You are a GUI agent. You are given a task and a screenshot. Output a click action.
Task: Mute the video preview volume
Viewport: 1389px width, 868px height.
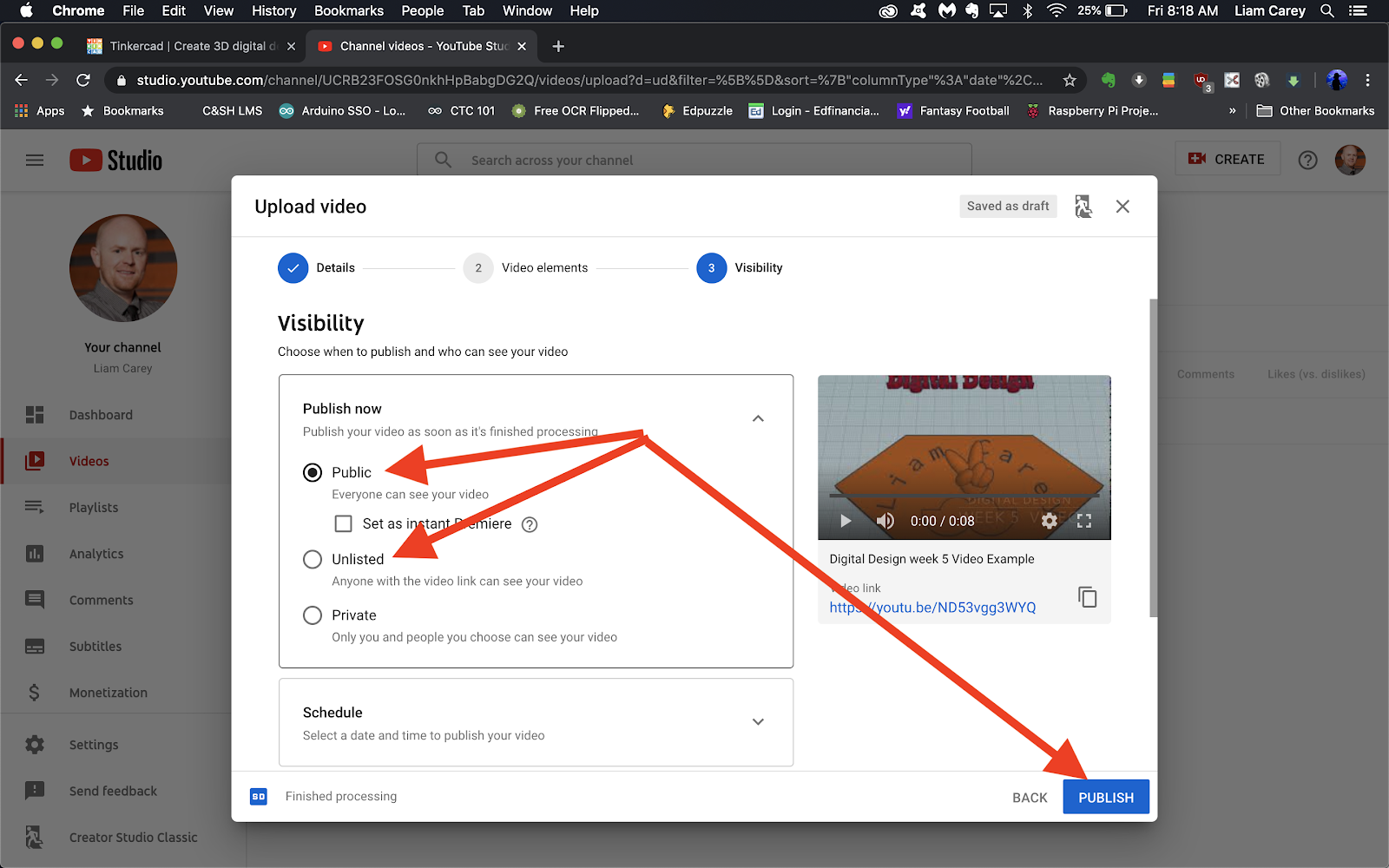pyautogui.click(x=885, y=521)
